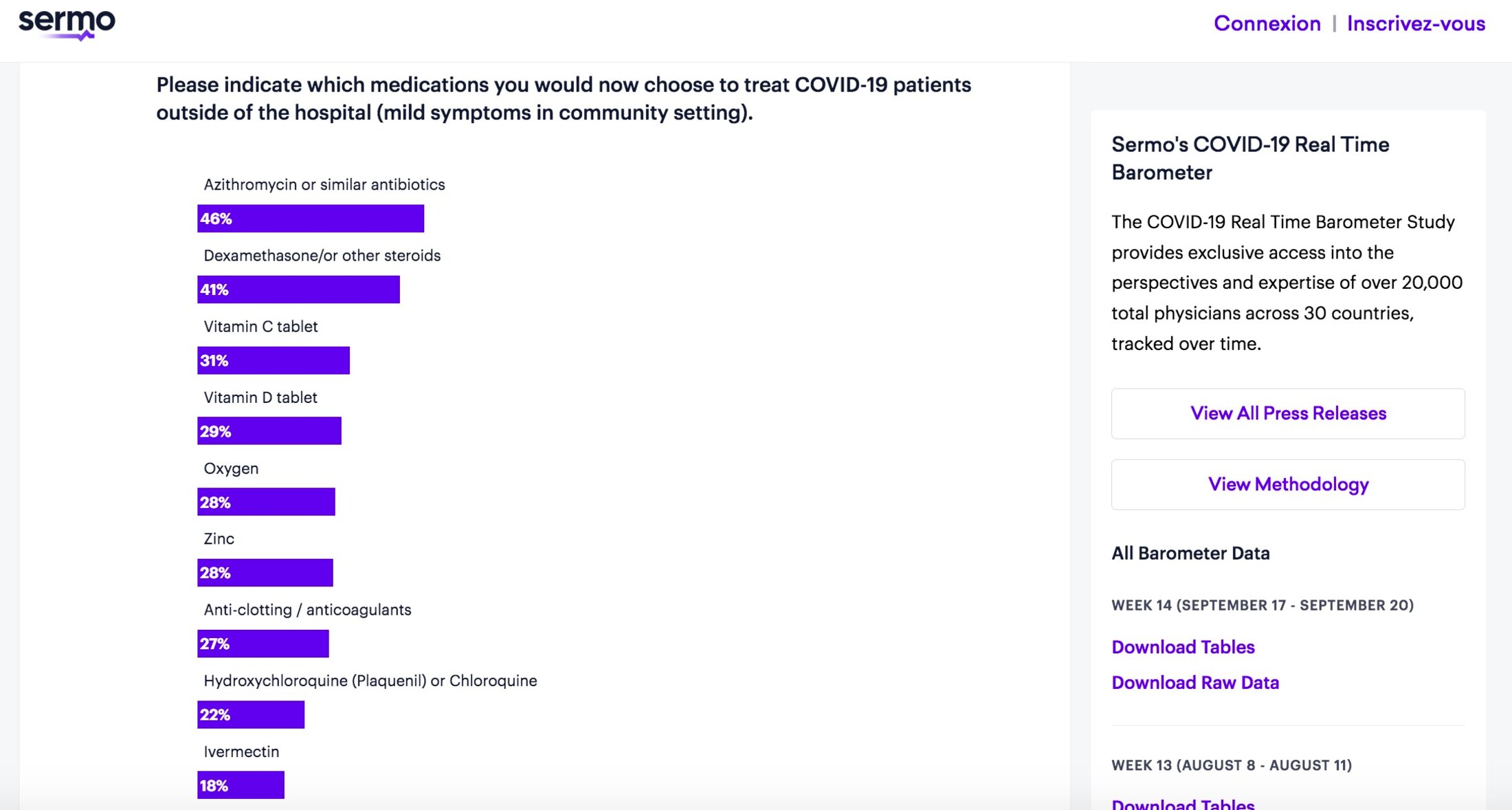The height and width of the screenshot is (810, 1512).
Task: Click the survey question heading text
Action: [x=563, y=98]
